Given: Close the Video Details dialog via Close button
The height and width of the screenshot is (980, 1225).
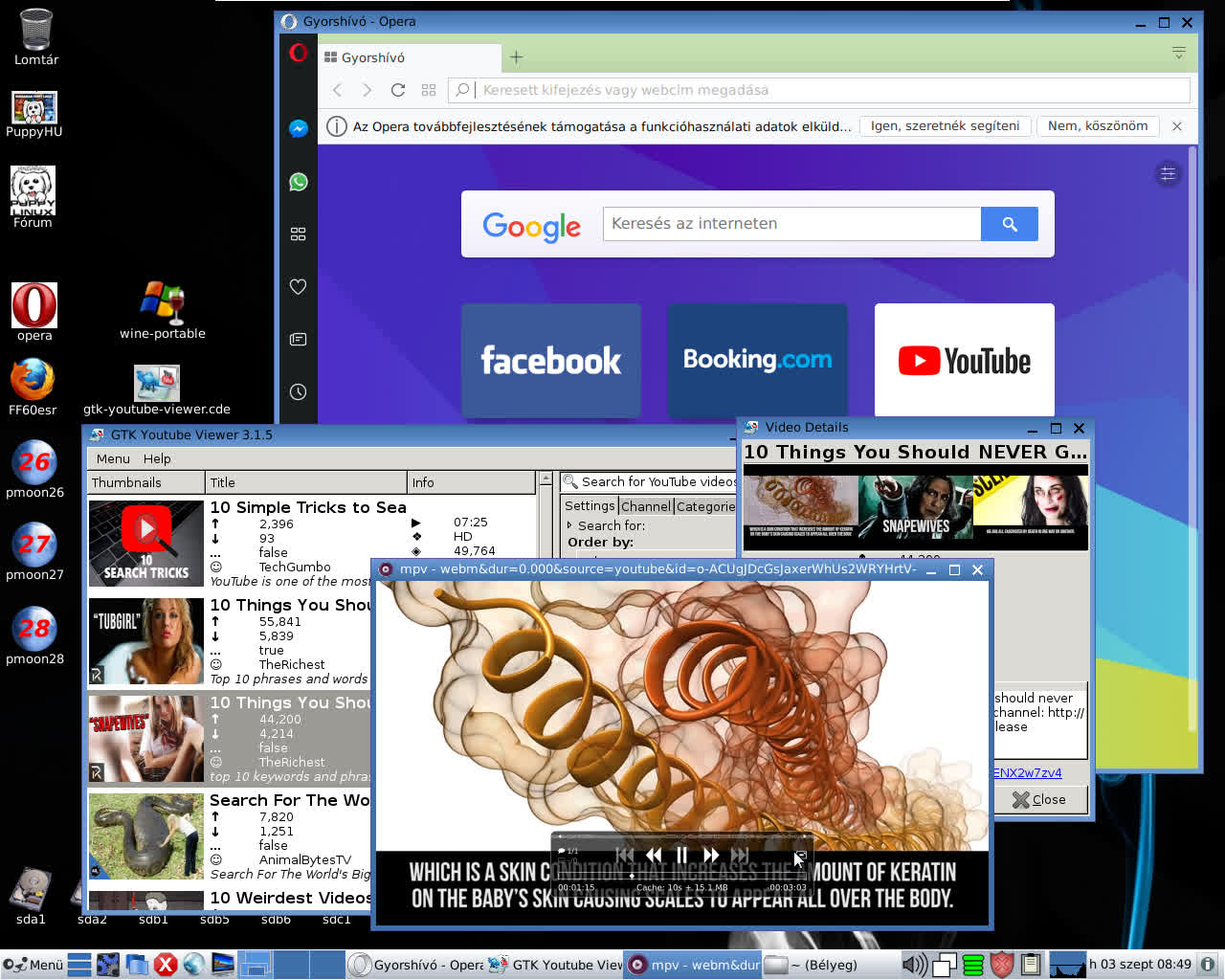Looking at the screenshot, I should [x=1039, y=799].
